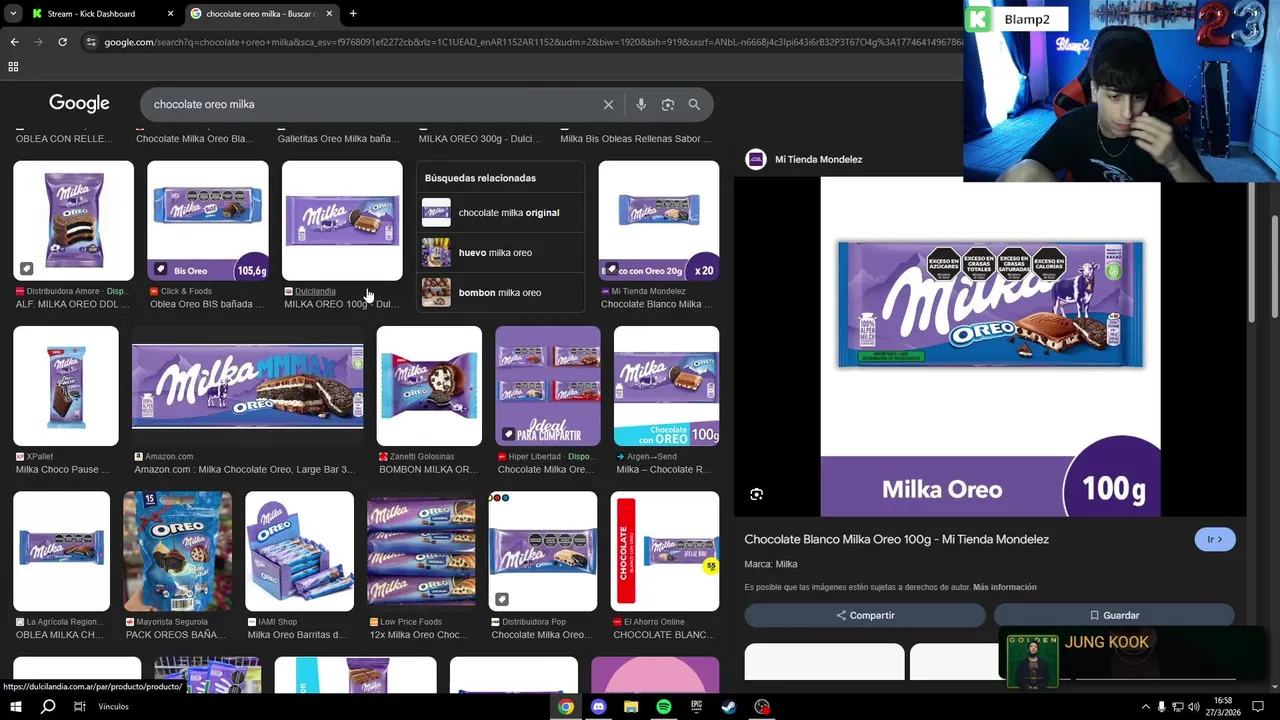1280x720 pixels.
Task: Click the Ir button in preview panel
Action: click(x=1215, y=539)
